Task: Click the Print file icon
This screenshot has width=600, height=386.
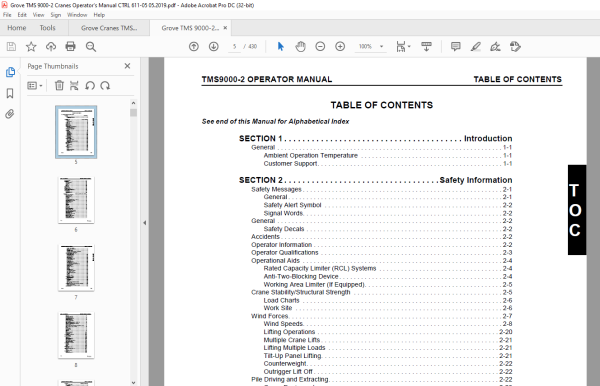Action: click(x=70, y=47)
